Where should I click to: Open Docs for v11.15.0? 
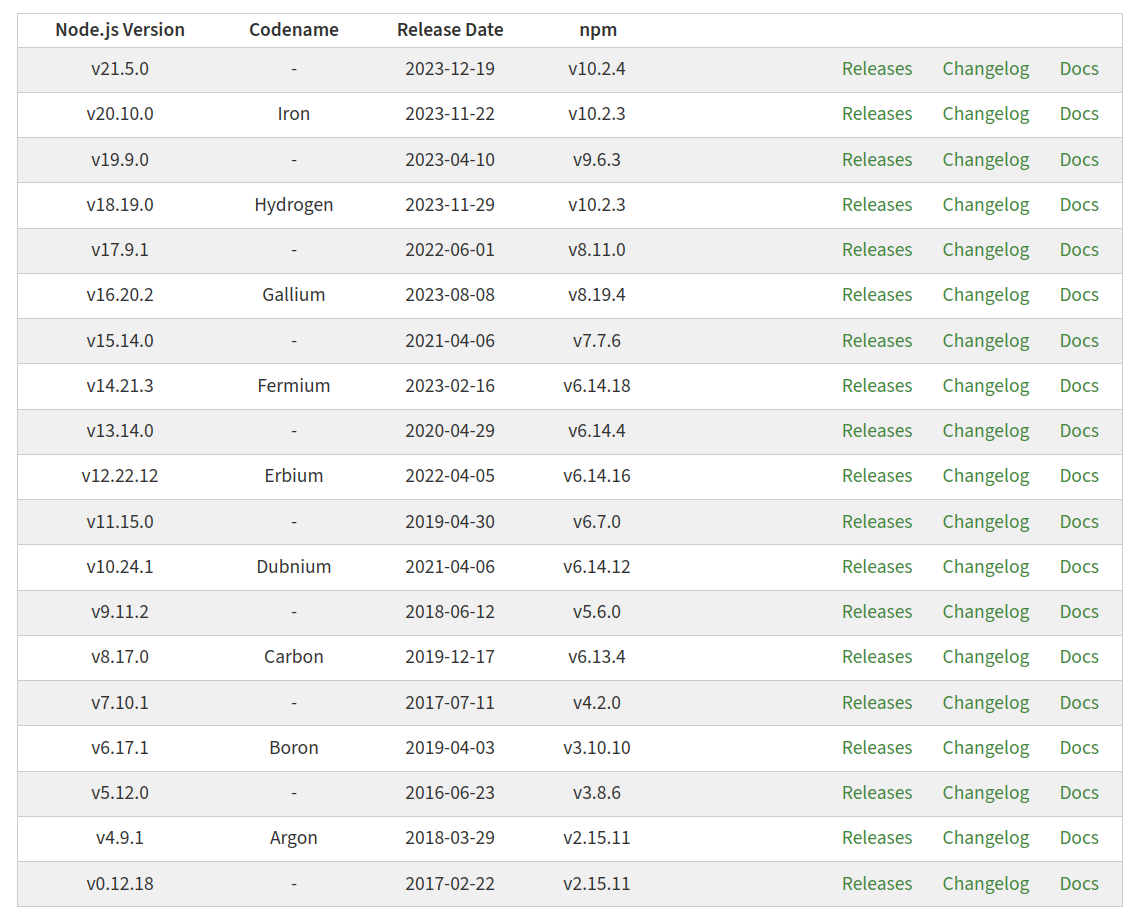tap(1079, 522)
